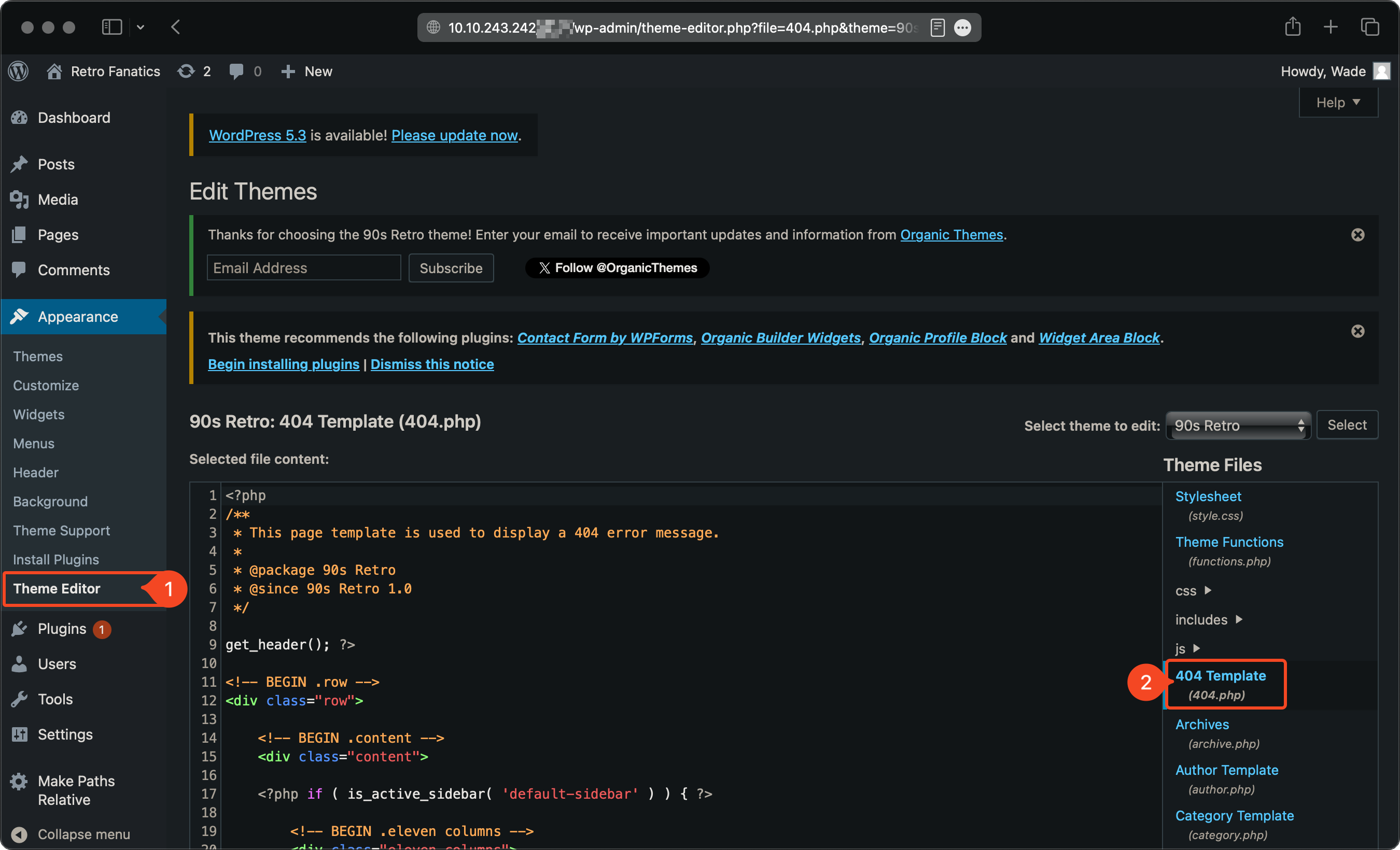Image resolution: width=1400 pixels, height=850 pixels.
Task: Click the ellipsis icon in address bar
Action: (962, 27)
